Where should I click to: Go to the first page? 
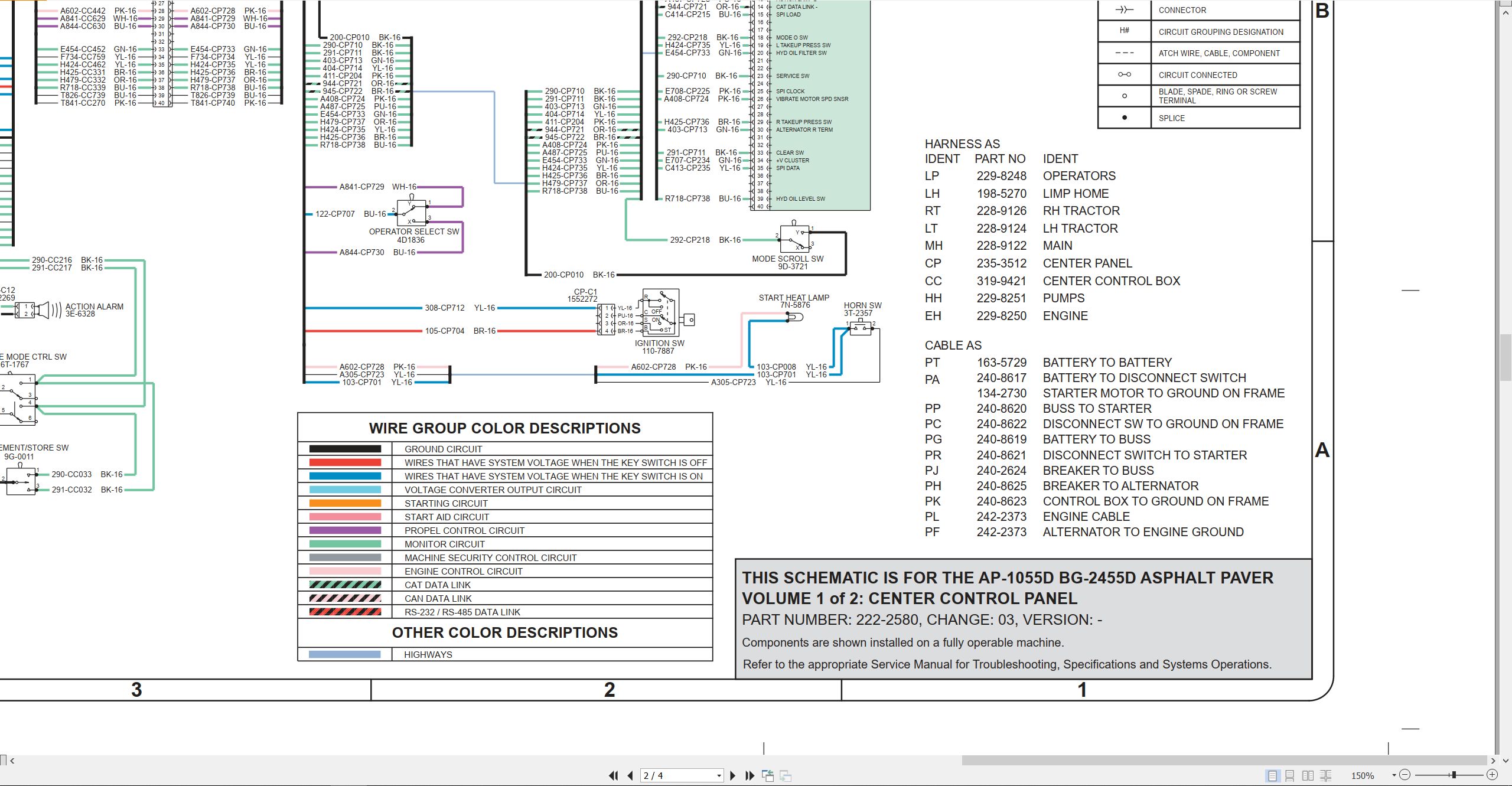click(614, 775)
